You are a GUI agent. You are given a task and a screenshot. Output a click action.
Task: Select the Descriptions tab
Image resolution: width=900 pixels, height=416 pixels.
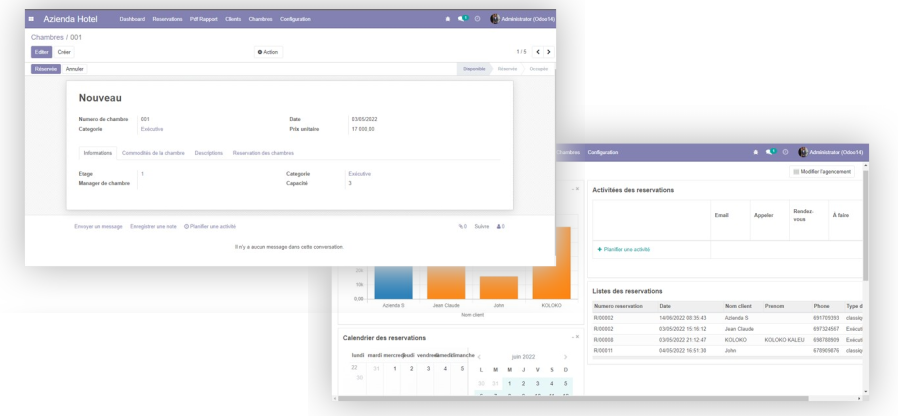coord(209,153)
